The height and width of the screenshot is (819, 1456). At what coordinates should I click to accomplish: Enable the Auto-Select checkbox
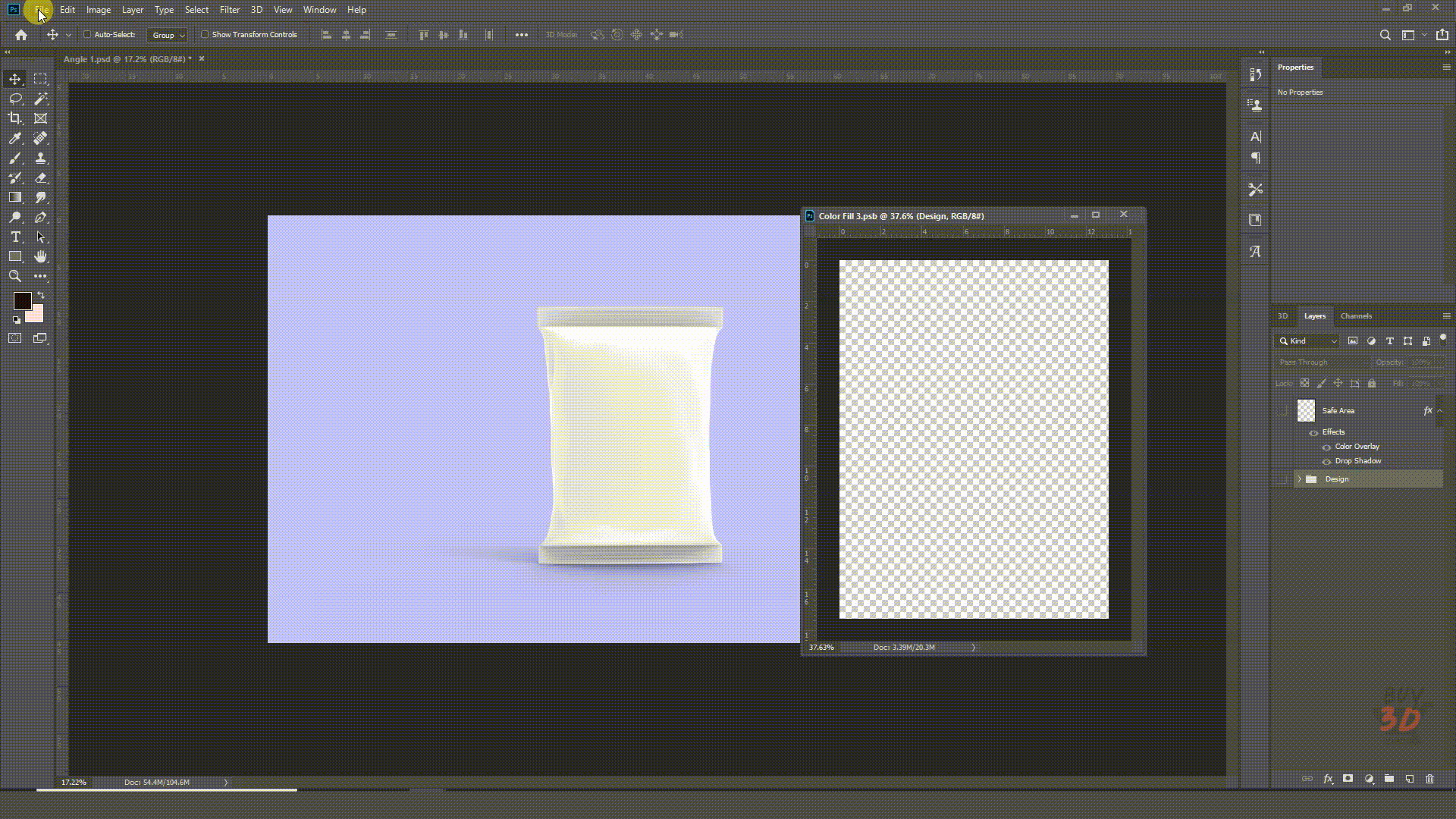coord(87,34)
